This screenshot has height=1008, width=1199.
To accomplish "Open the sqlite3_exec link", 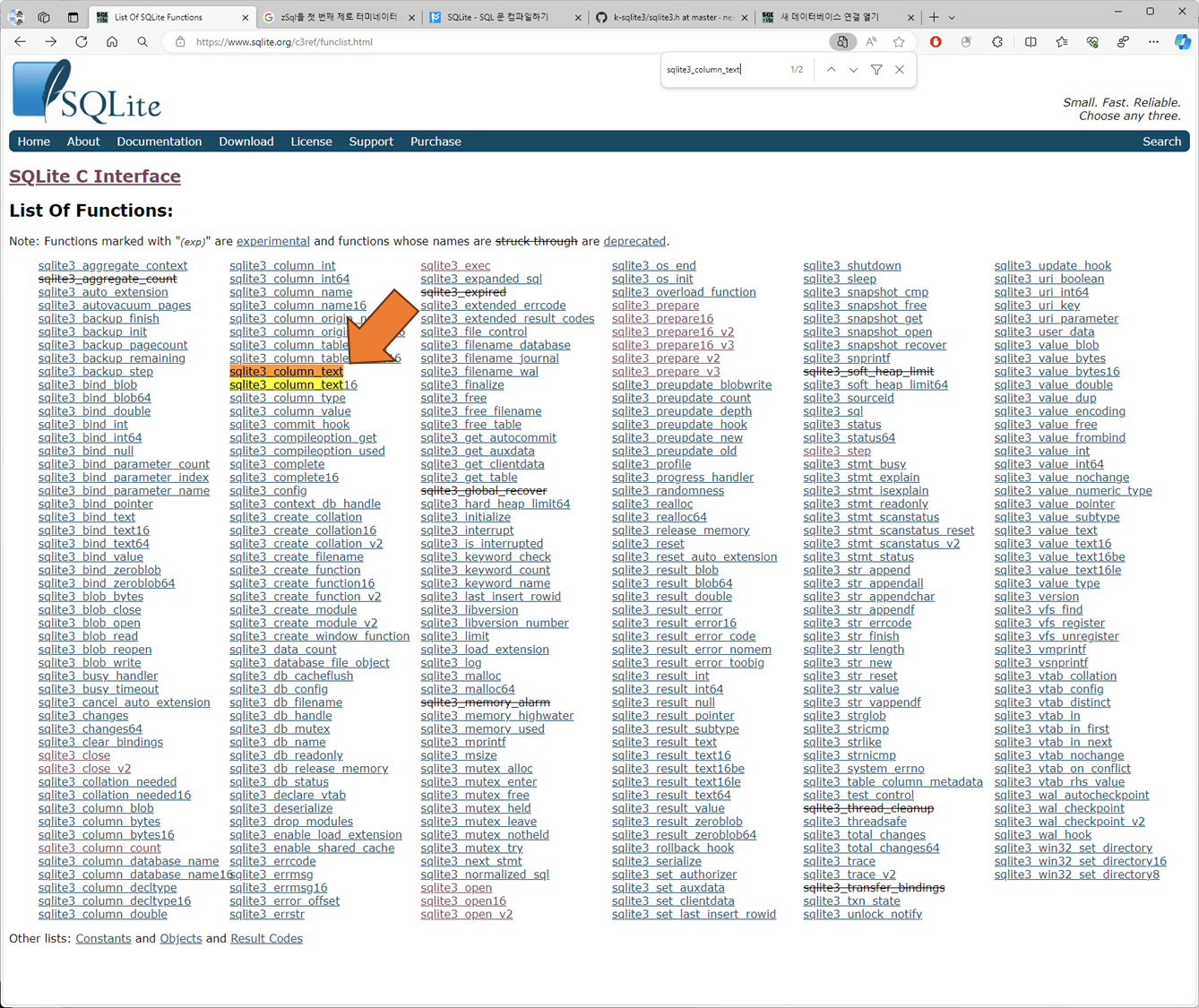I will pos(455,266).
